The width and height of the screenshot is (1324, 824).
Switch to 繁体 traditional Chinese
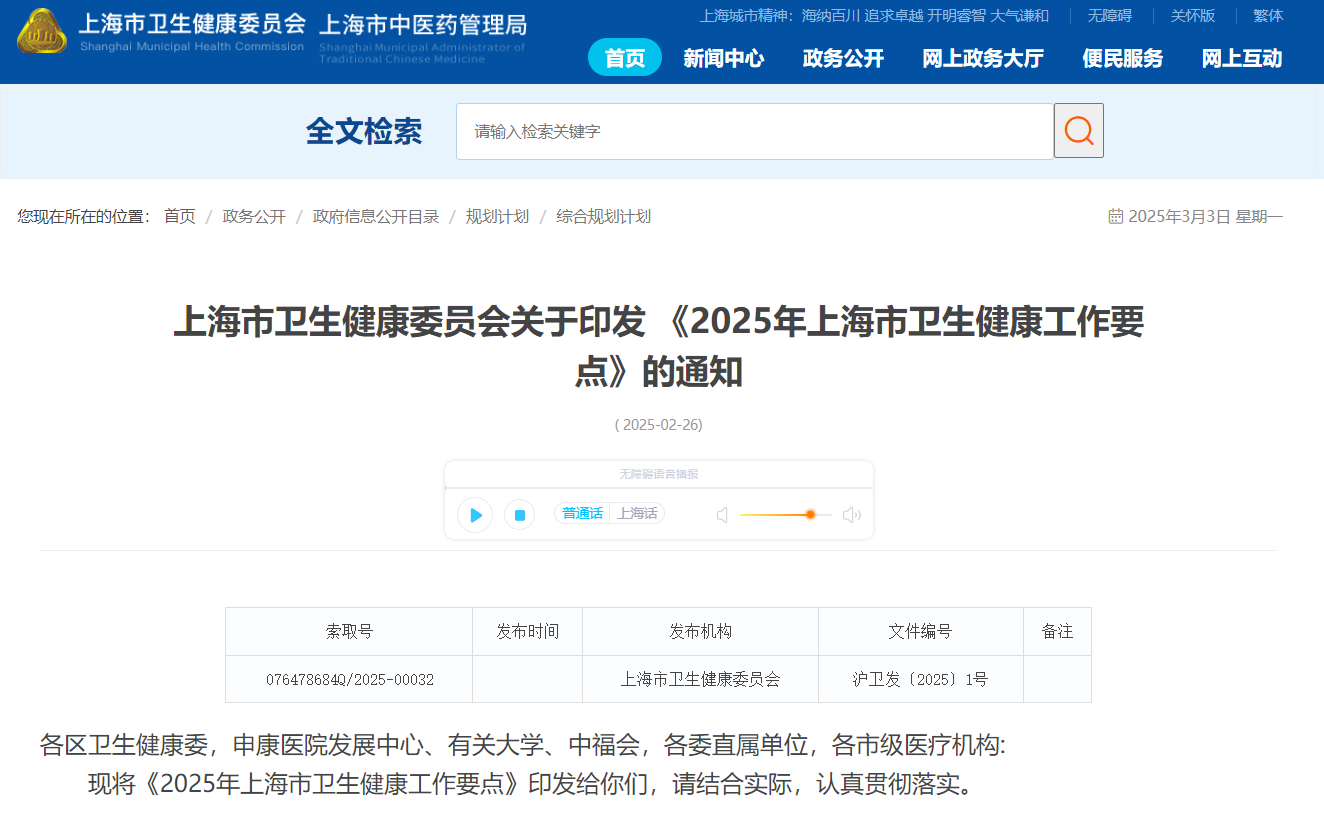tap(1268, 15)
